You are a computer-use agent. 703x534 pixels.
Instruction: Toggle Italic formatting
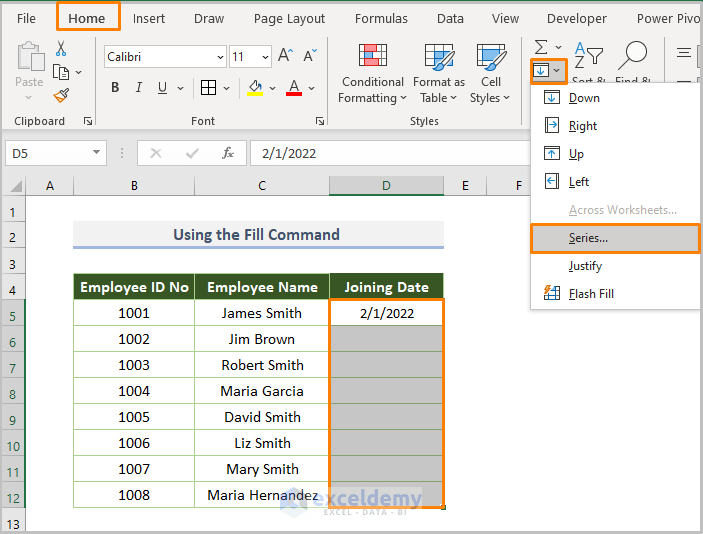pyautogui.click(x=139, y=87)
